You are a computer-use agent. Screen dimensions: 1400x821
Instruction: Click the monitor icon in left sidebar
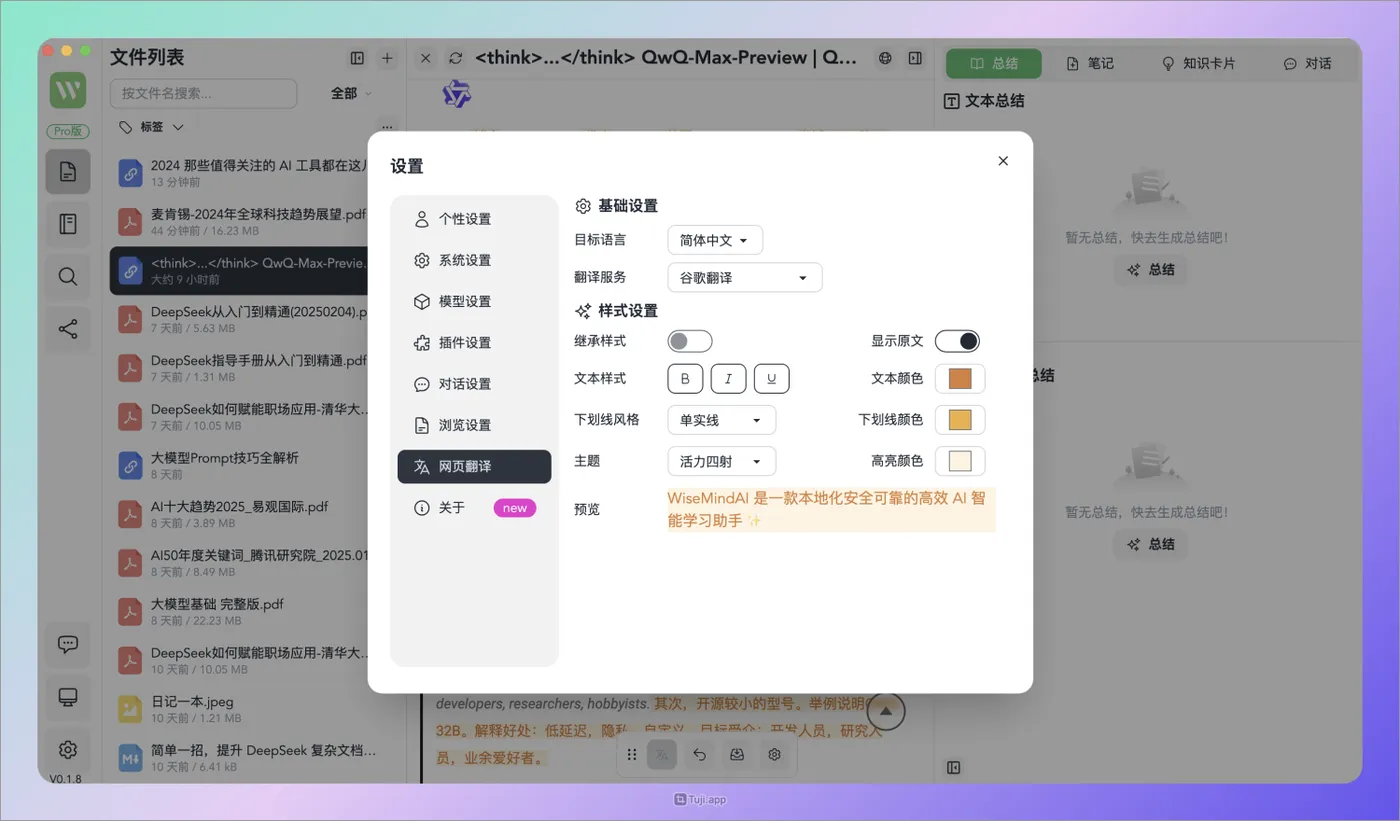[x=68, y=697]
